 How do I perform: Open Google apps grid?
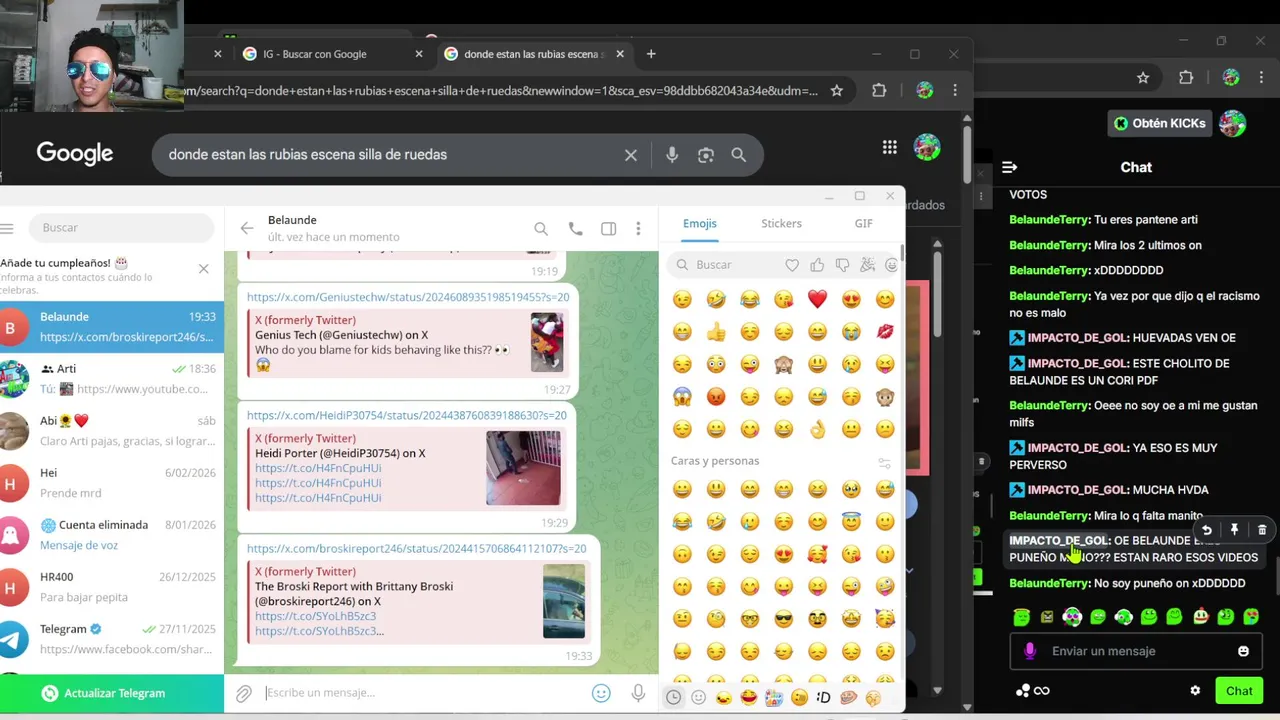(889, 148)
